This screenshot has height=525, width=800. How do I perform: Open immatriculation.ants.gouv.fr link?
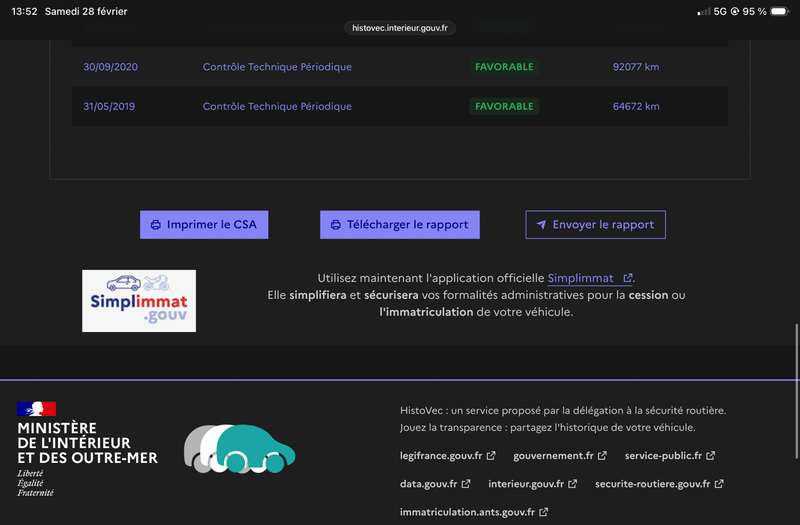click(473, 512)
